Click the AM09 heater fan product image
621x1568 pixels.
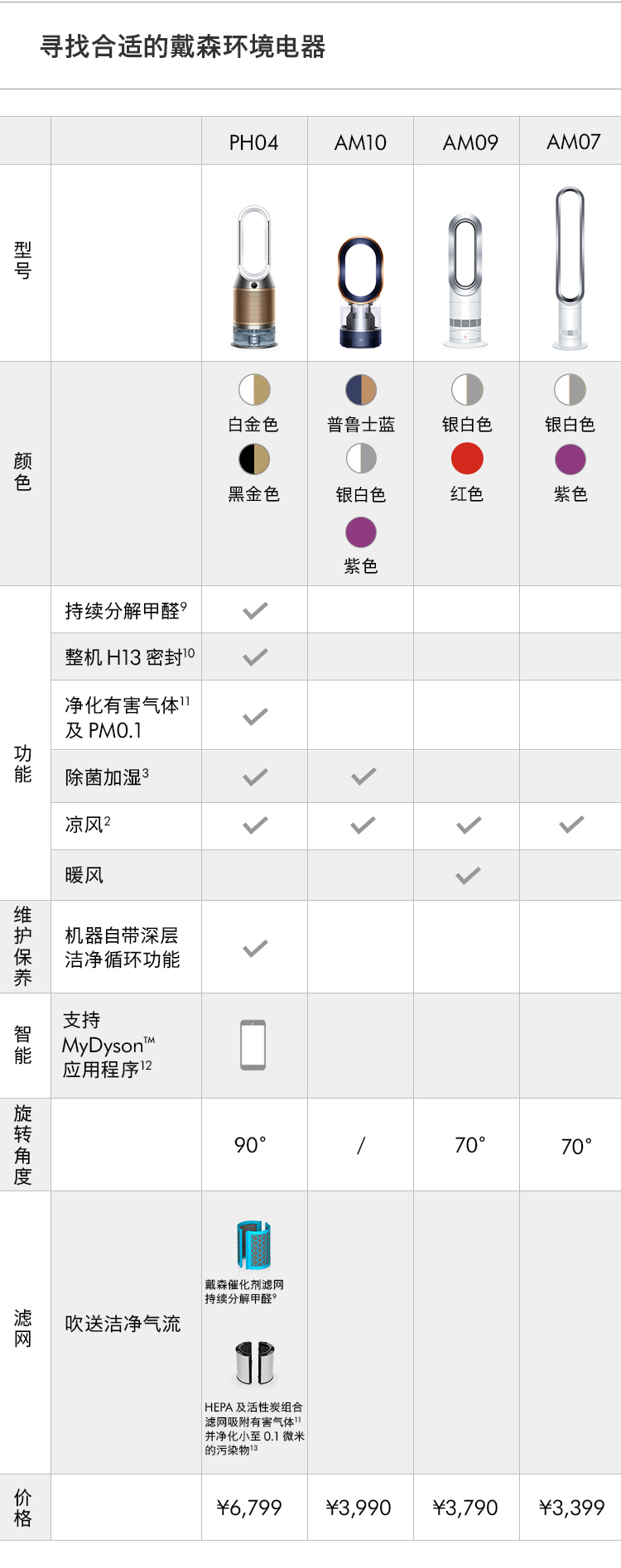coord(466,280)
